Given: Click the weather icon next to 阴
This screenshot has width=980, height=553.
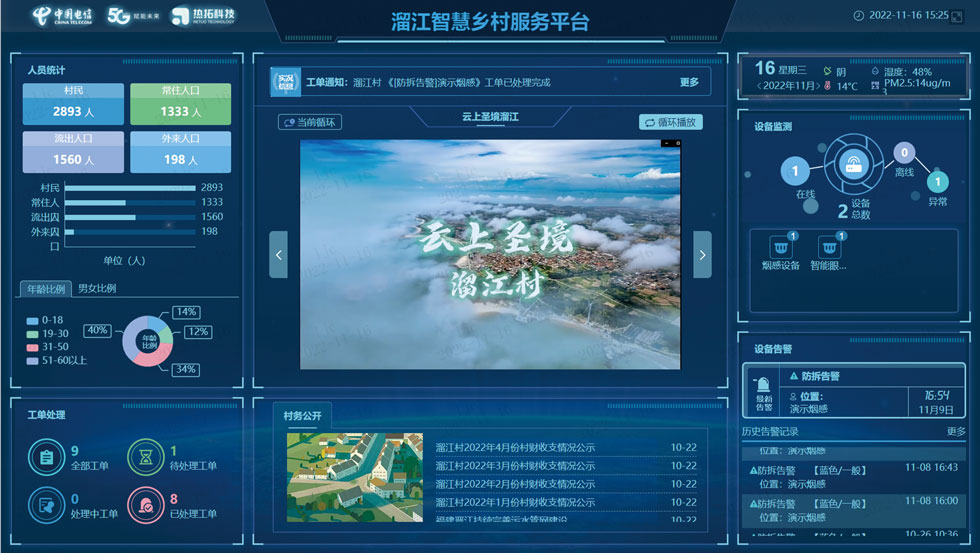Looking at the screenshot, I should click(828, 71).
